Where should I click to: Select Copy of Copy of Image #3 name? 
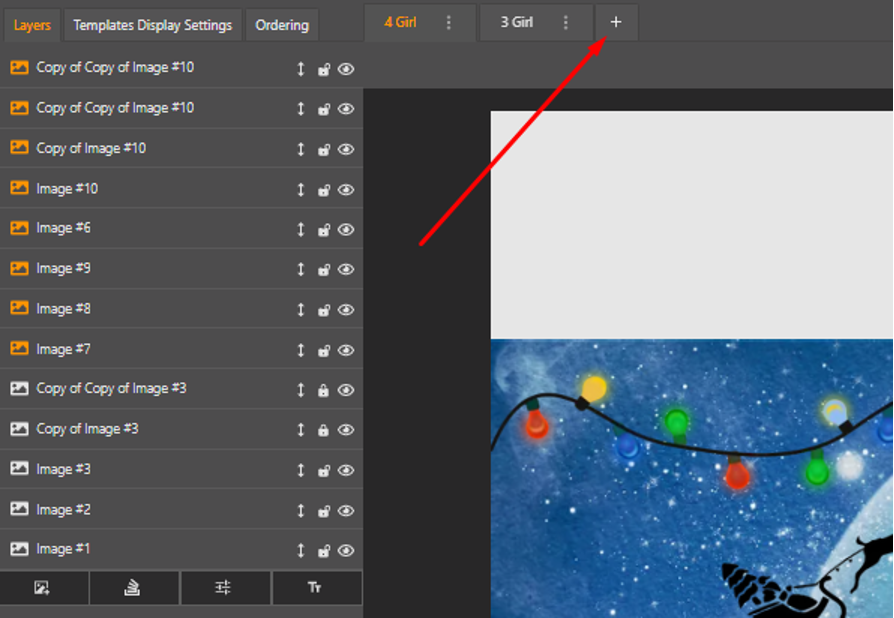click(111, 388)
